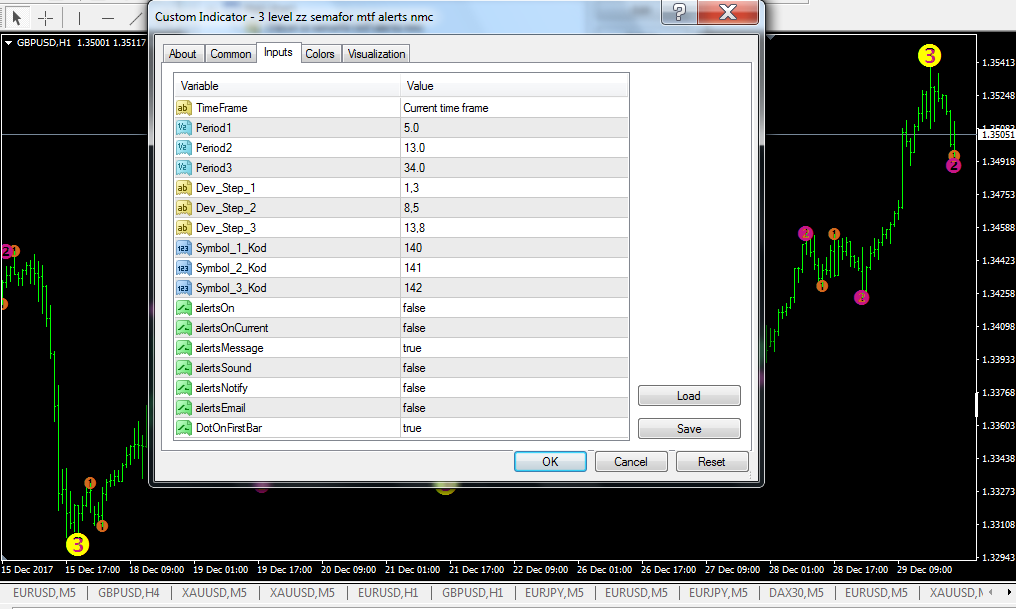Toggle the alertsNotify false value
Image resolution: width=1016 pixels, height=609 pixels.
tap(514, 388)
